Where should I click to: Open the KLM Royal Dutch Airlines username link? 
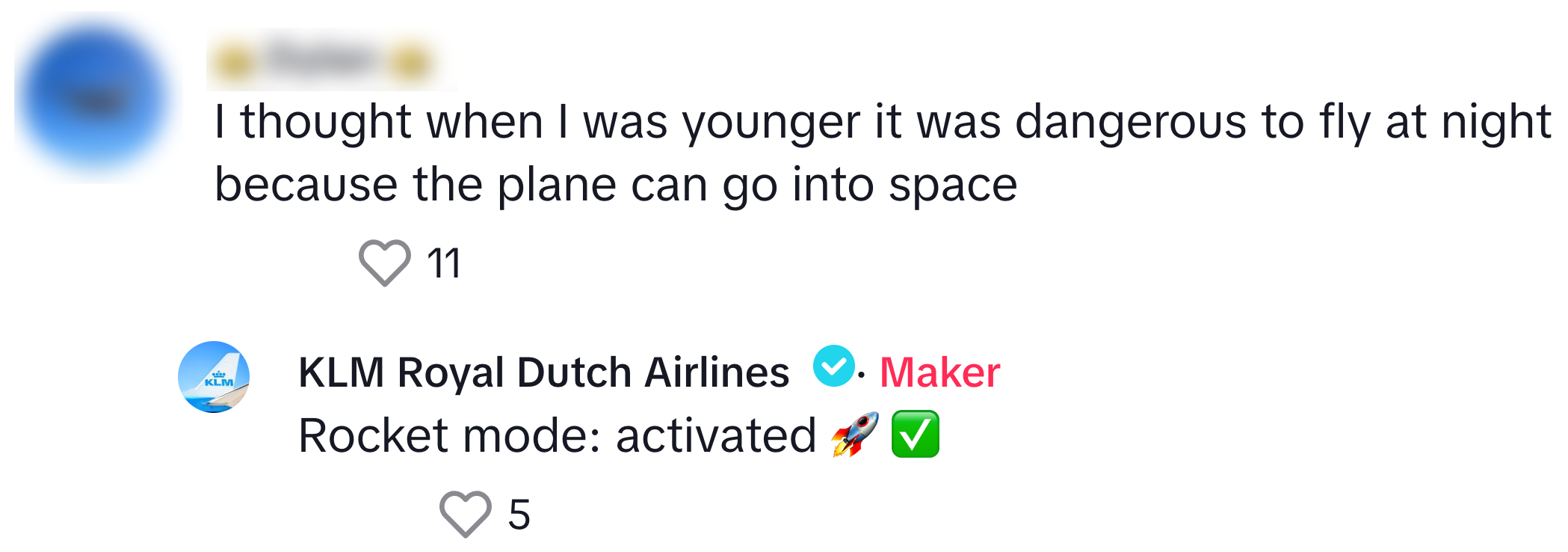(543, 372)
